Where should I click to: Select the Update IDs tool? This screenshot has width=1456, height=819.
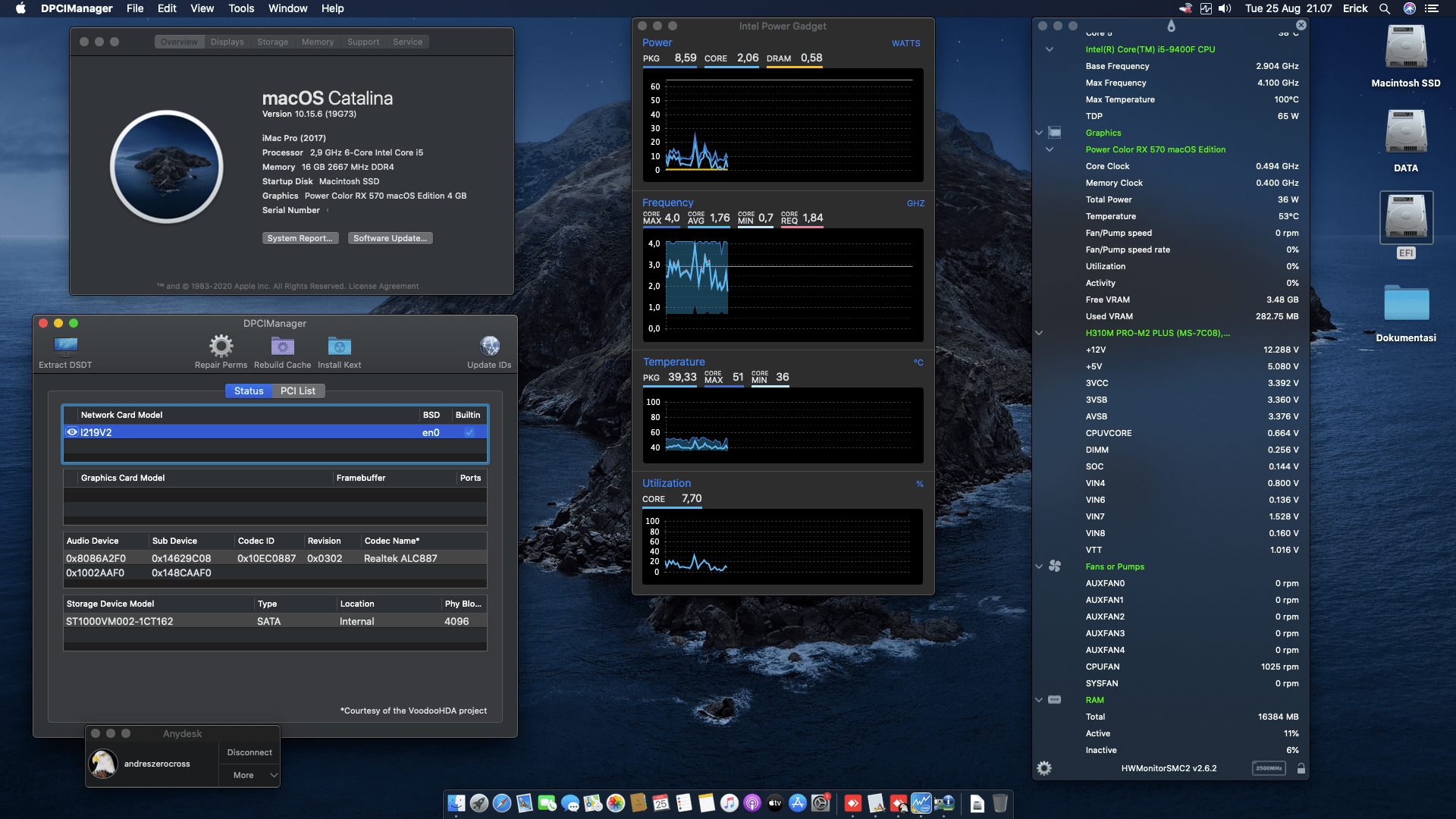coord(489,345)
